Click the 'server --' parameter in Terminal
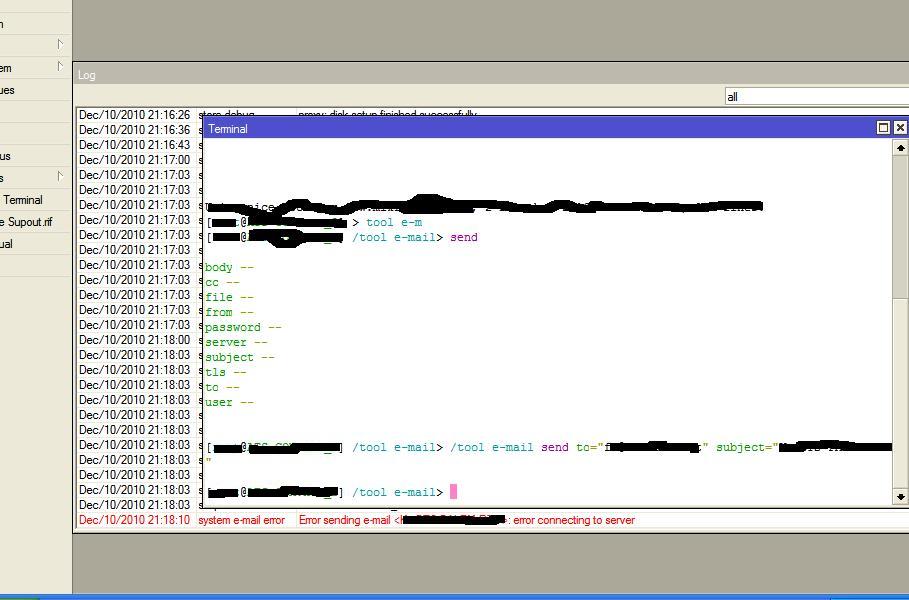909x600 pixels. click(236, 342)
